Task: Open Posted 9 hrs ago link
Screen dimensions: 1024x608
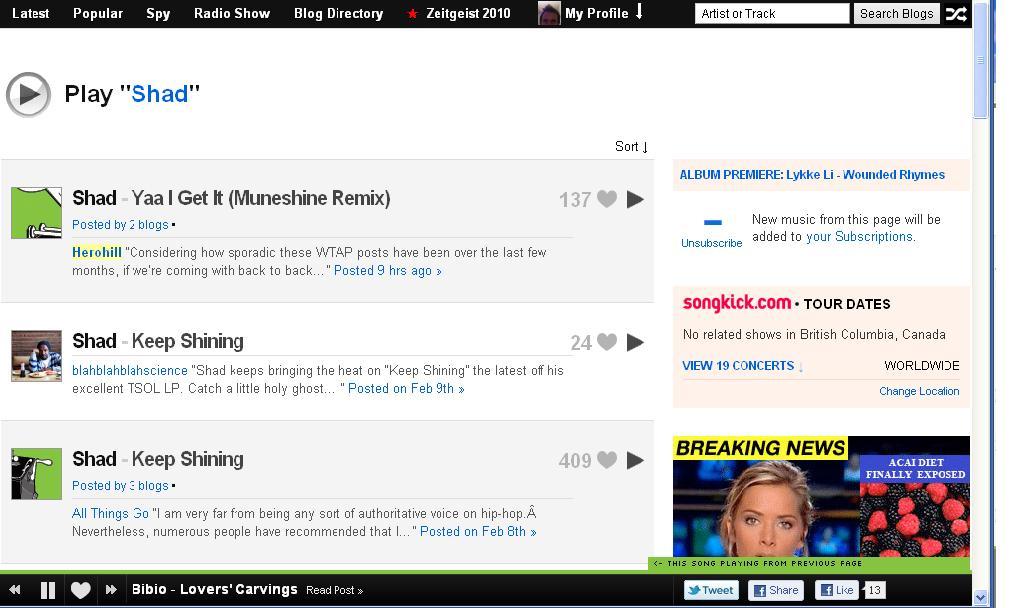Action: 387,270
